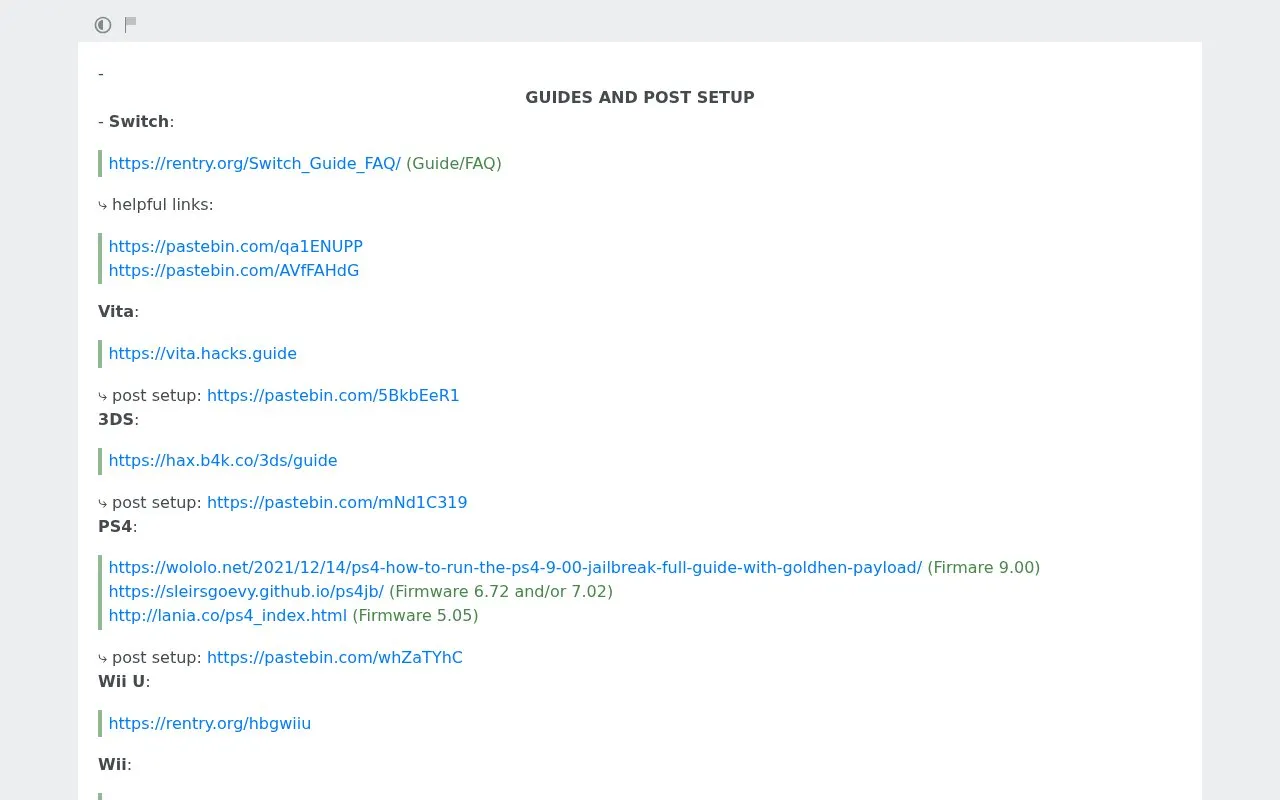Image resolution: width=1280 pixels, height=800 pixels.
Task: Open the rentry Switch_Guide_FAQ link
Action: point(254,163)
